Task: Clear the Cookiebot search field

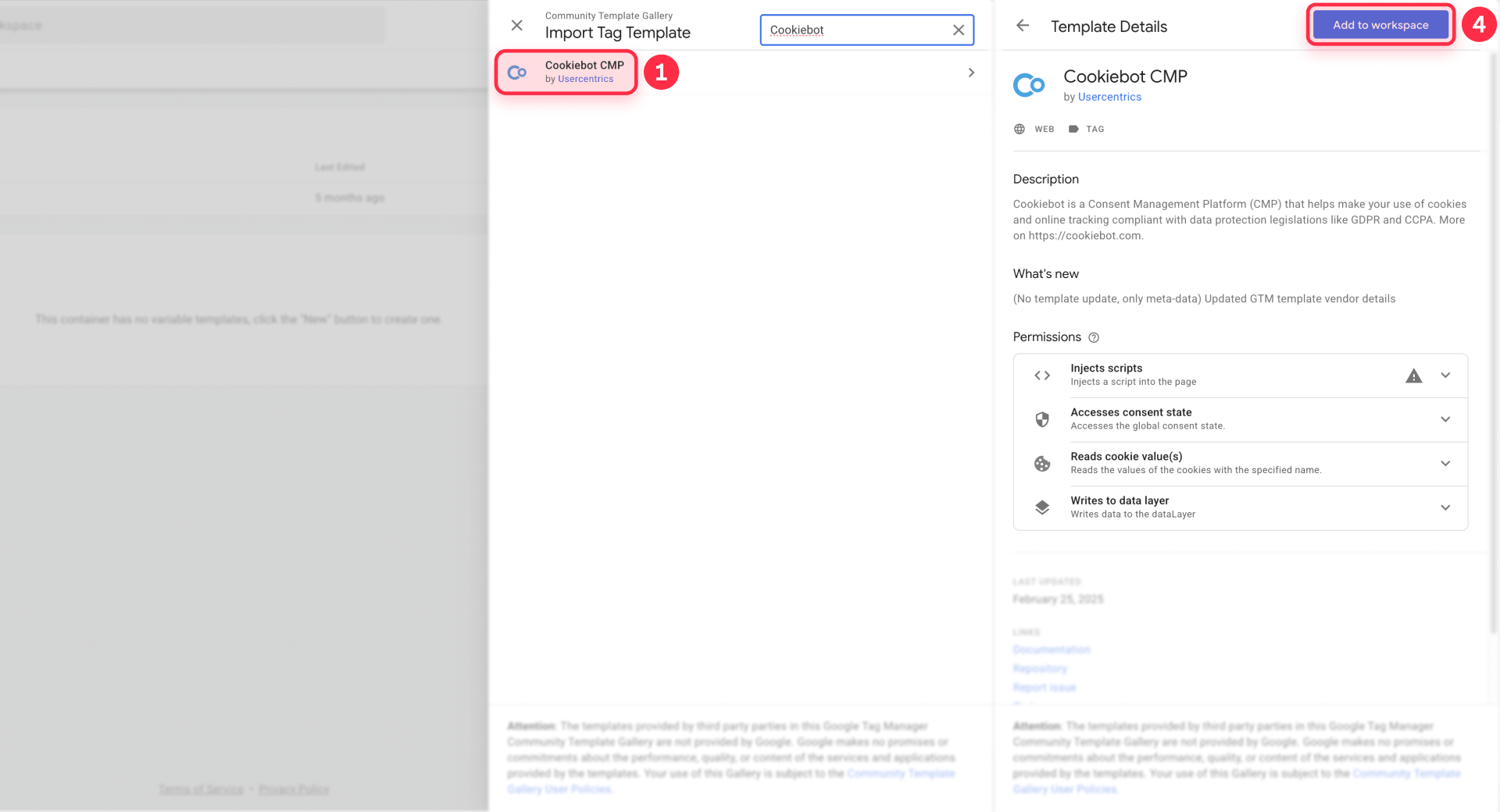Action: 959,30
